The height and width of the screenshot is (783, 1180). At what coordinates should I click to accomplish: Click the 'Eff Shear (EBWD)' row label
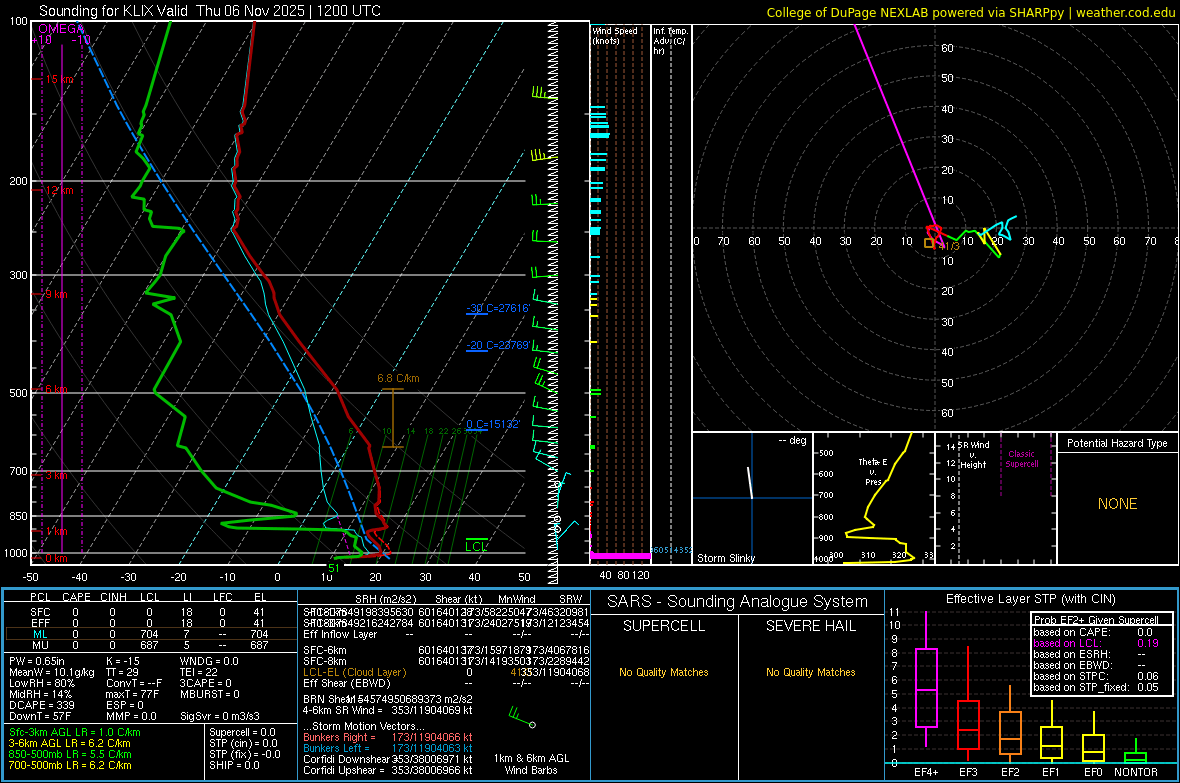pyautogui.click(x=347, y=684)
